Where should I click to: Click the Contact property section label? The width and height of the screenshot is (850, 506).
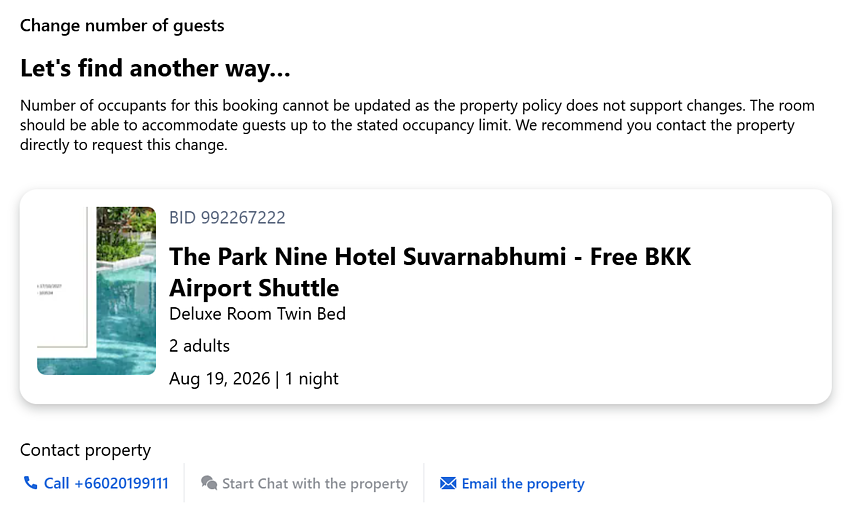[x=86, y=450]
